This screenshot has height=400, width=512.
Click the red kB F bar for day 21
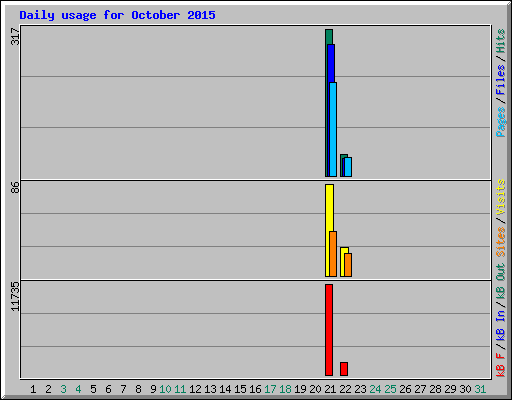(329, 330)
